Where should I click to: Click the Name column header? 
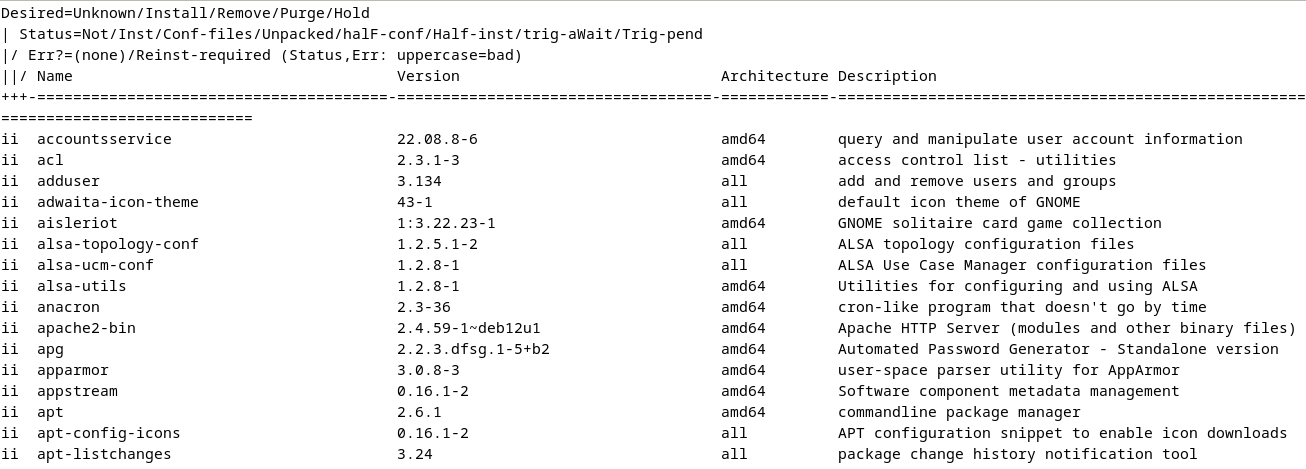pyautogui.click(x=55, y=76)
